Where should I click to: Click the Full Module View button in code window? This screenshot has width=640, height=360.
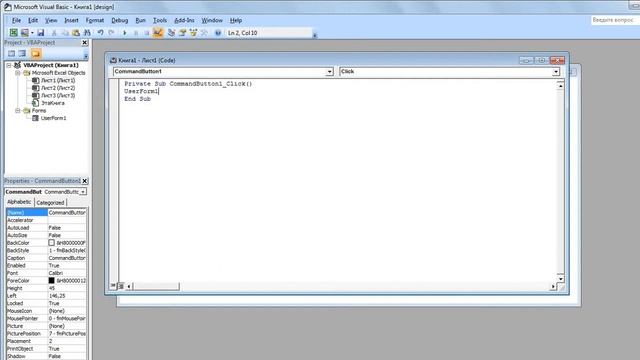pyautogui.click(x=121, y=286)
